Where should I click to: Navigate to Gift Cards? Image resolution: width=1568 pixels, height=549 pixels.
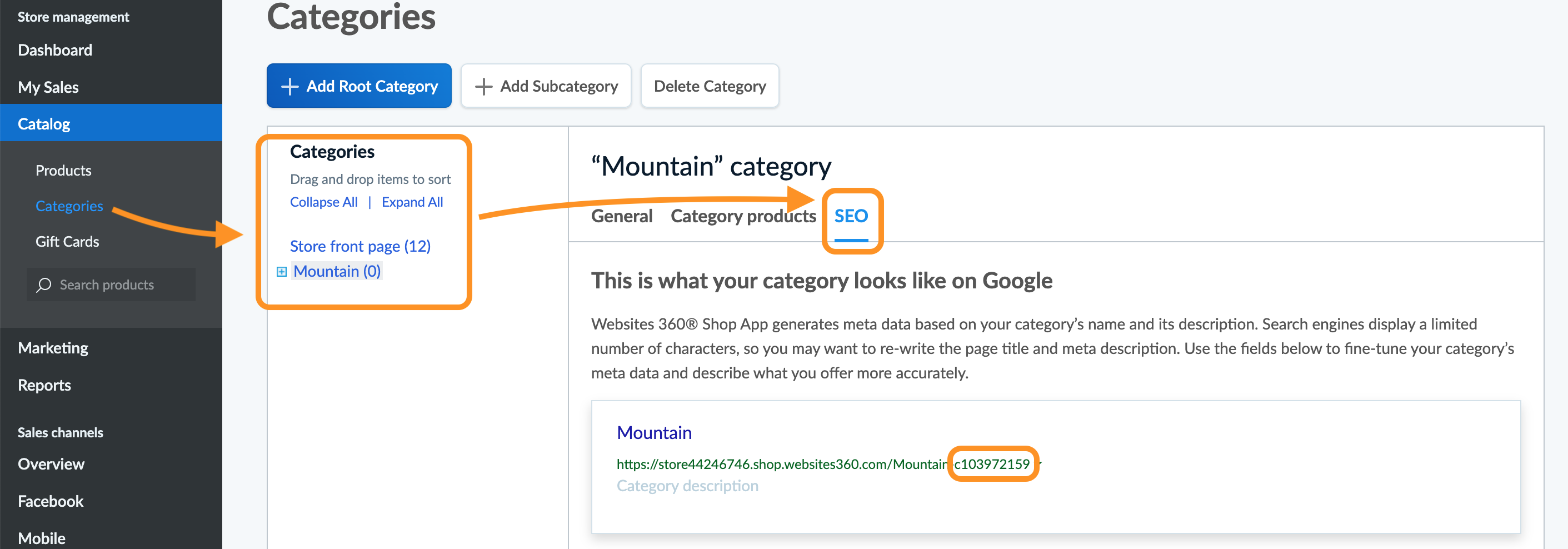67,242
